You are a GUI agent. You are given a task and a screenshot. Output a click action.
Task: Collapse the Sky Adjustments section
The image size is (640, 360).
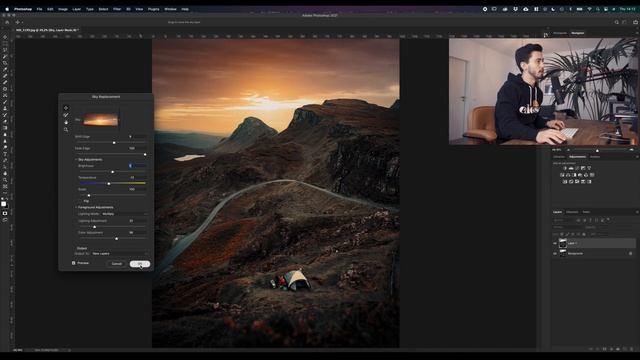pos(76,160)
